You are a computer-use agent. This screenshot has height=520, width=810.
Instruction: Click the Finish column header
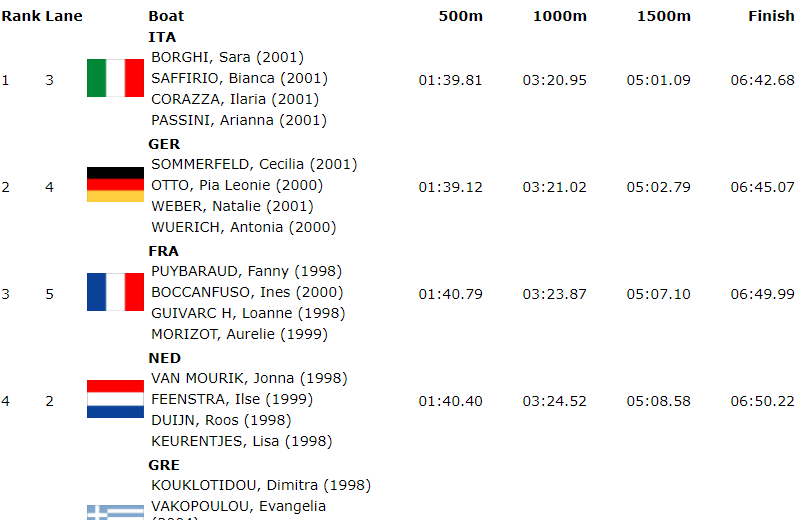coord(771,16)
